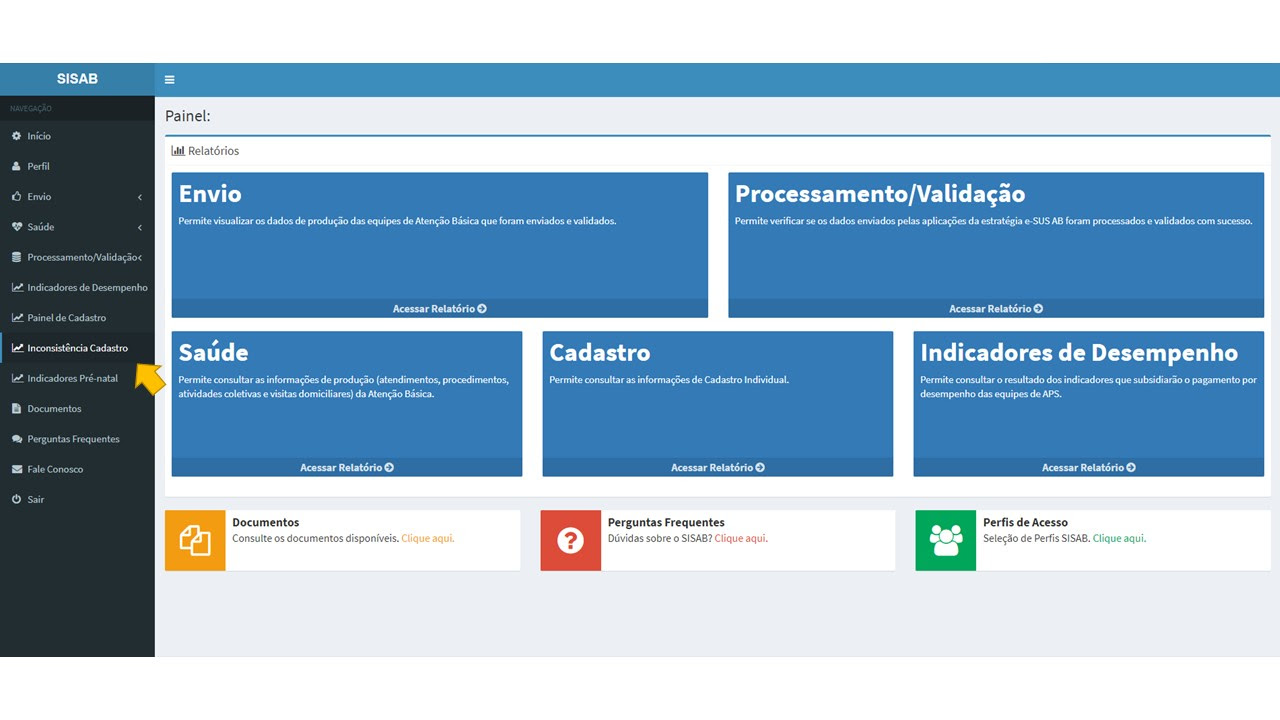Open Inconsistência Cadastro from the sidebar
Viewport: 1280px width, 720px height.
77,348
